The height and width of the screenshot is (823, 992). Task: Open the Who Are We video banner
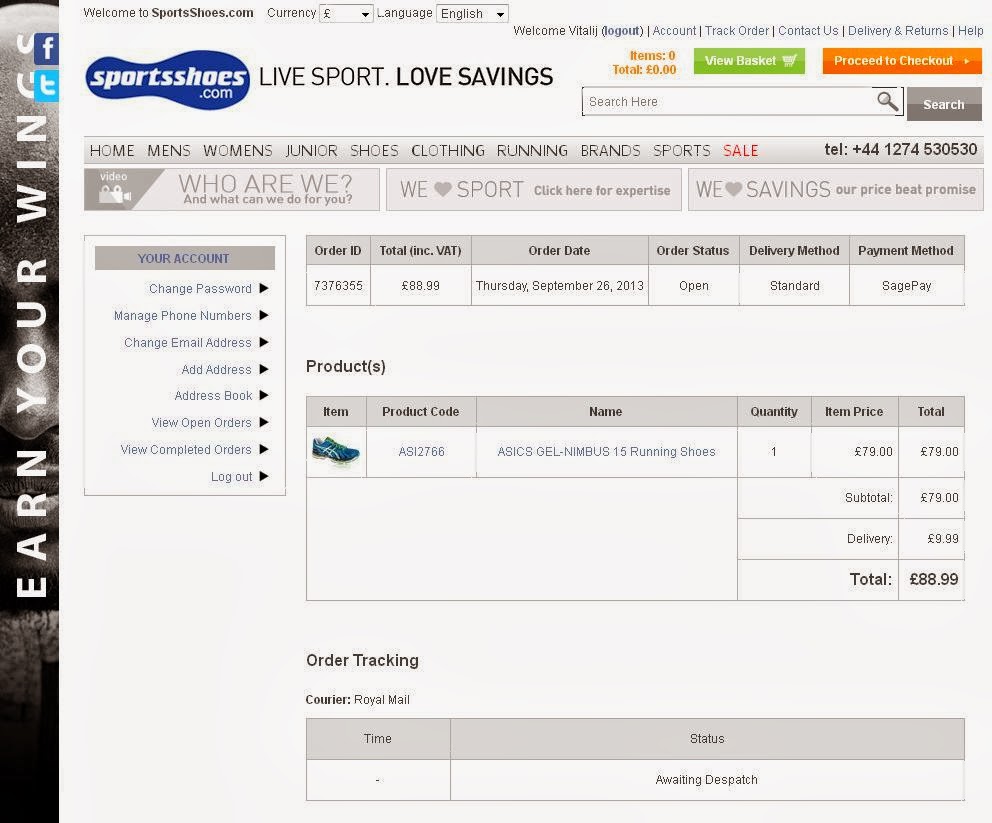pos(232,189)
